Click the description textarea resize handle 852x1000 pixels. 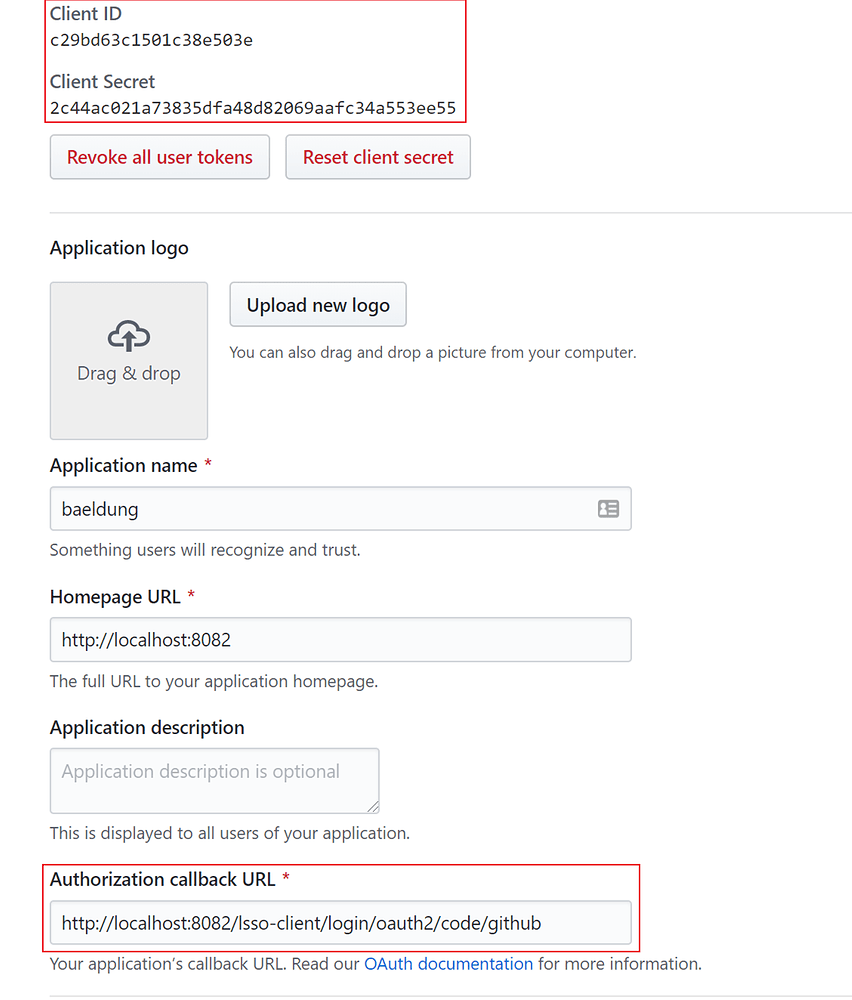click(373, 807)
